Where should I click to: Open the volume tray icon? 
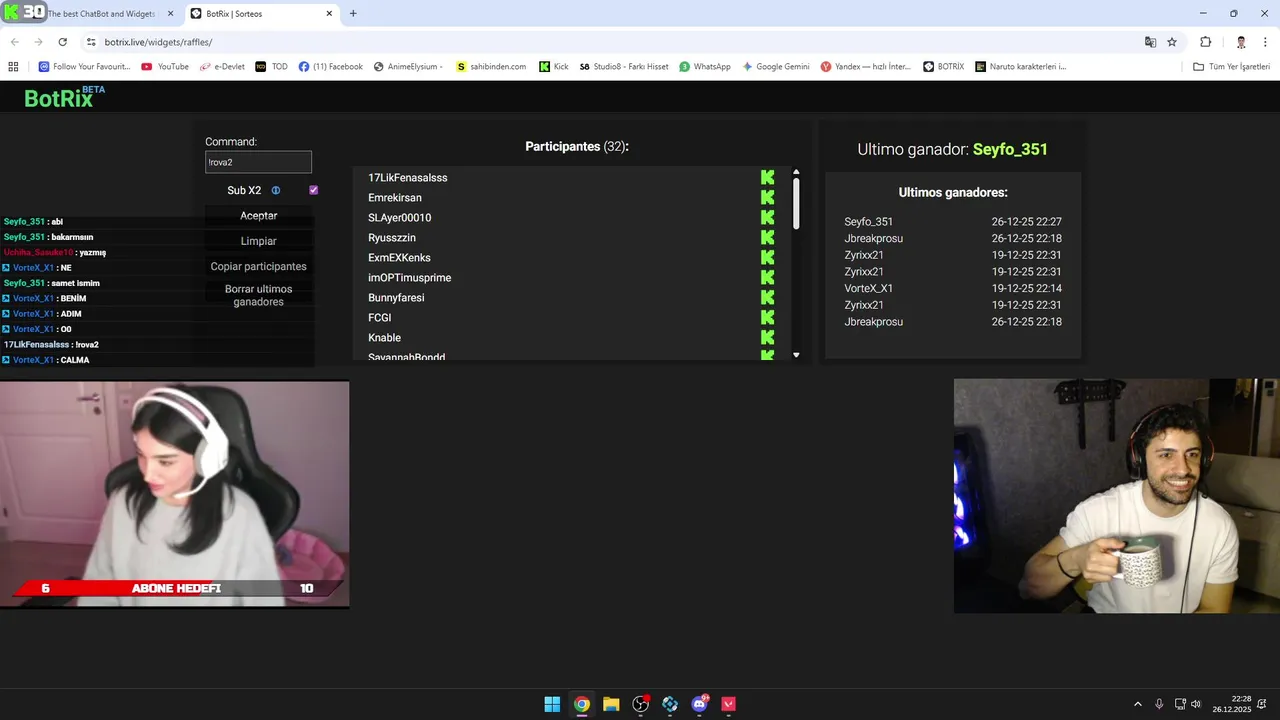pyautogui.click(x=1196, y=704)
